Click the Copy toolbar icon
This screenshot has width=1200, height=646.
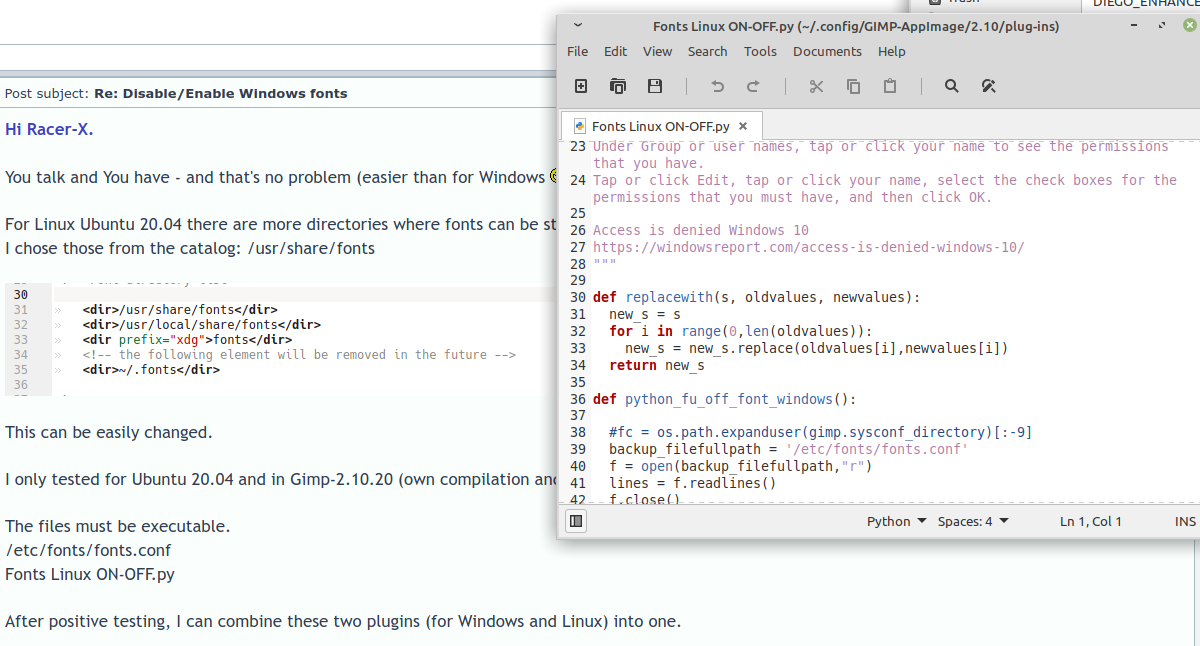(853, 87)
